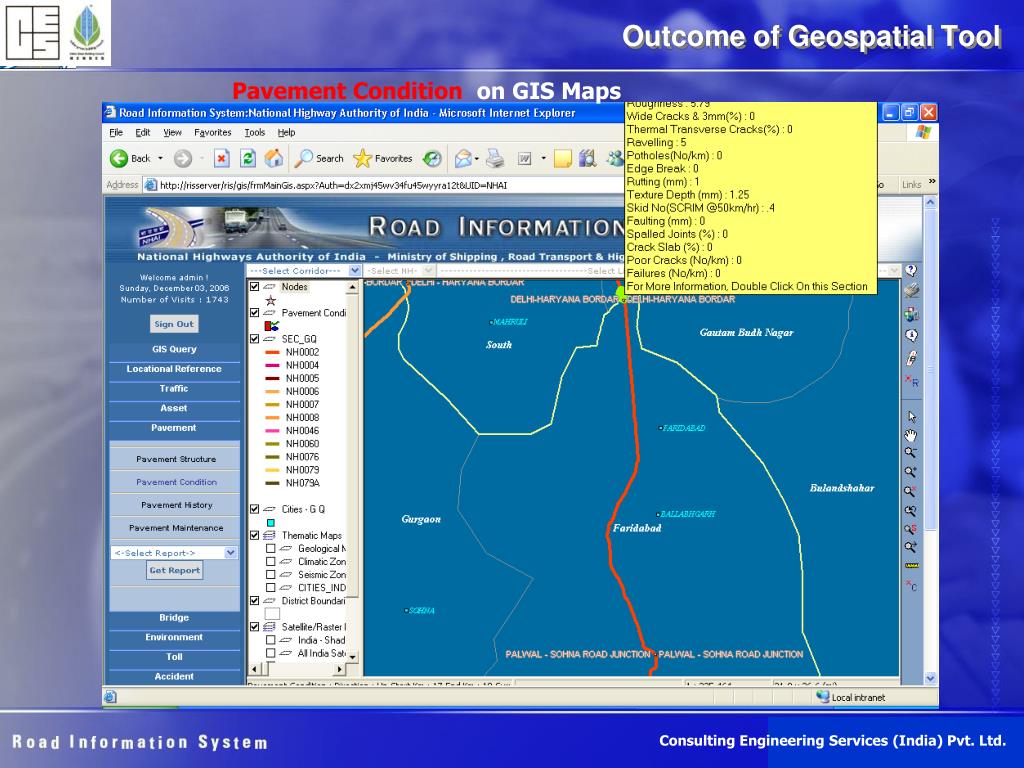Click the History toolbar icon
Viewport: 1024px width, 768px height.
pyautogui.click(x=432, y=158)
